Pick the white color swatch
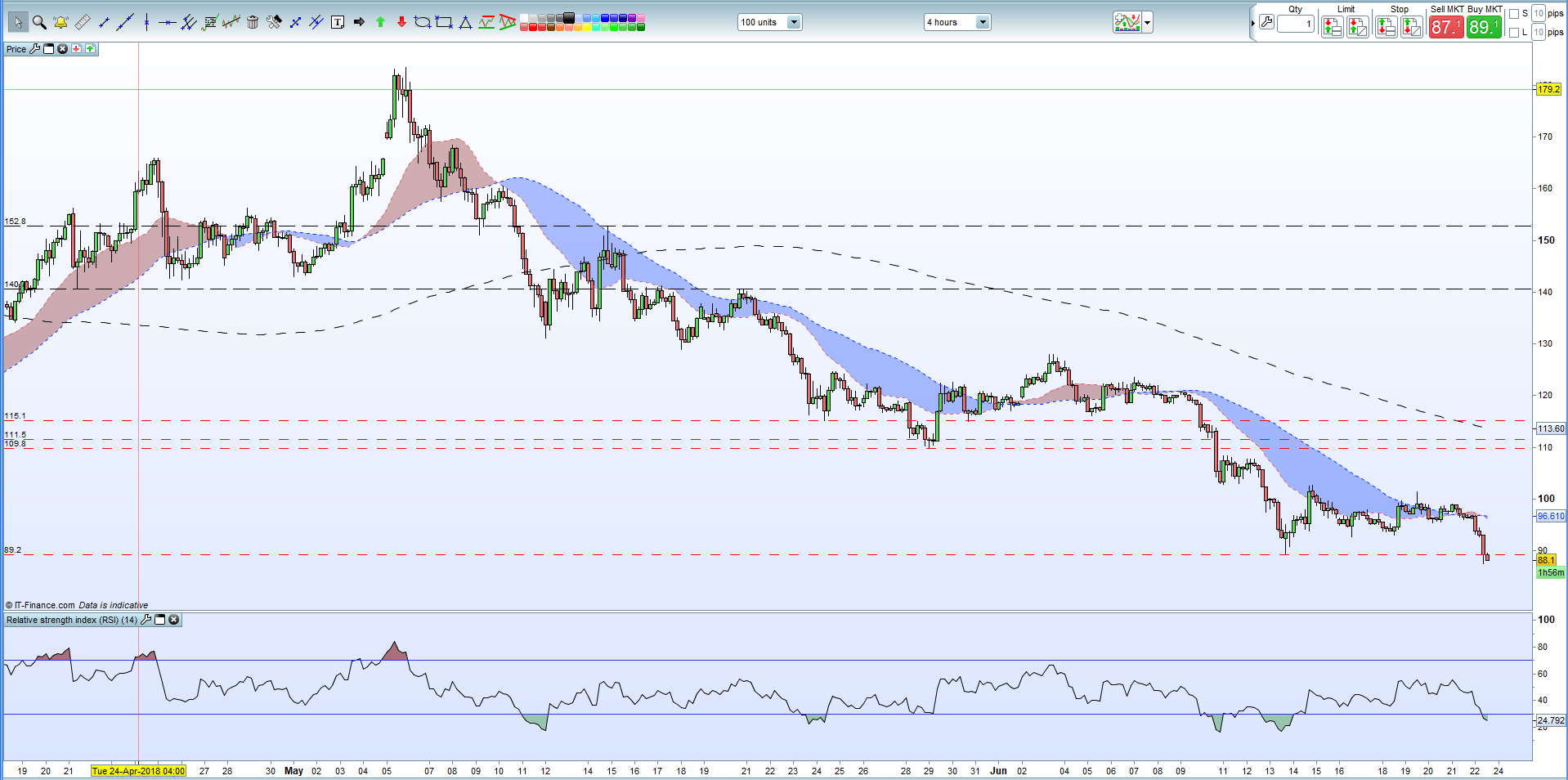The image size is (1568, 780). pos(524,18)
